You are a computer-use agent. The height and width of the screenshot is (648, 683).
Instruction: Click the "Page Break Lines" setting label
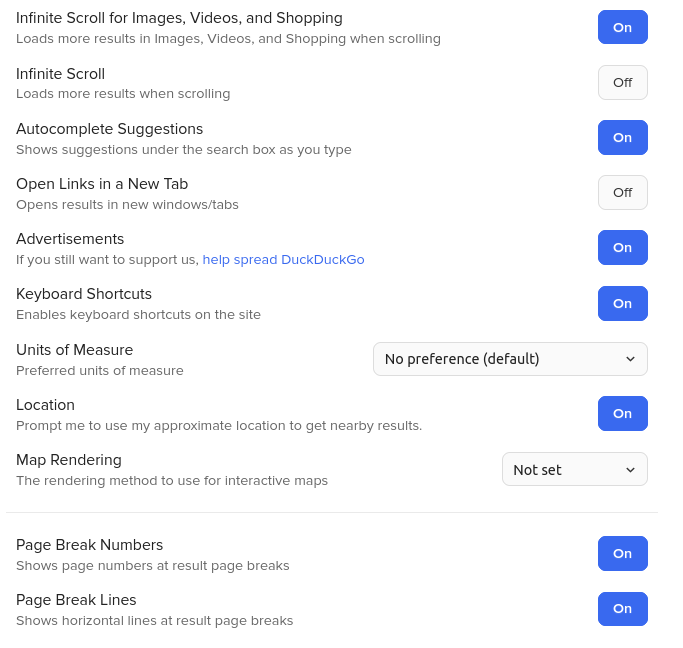pyautogui.click(x=76, y=600)
